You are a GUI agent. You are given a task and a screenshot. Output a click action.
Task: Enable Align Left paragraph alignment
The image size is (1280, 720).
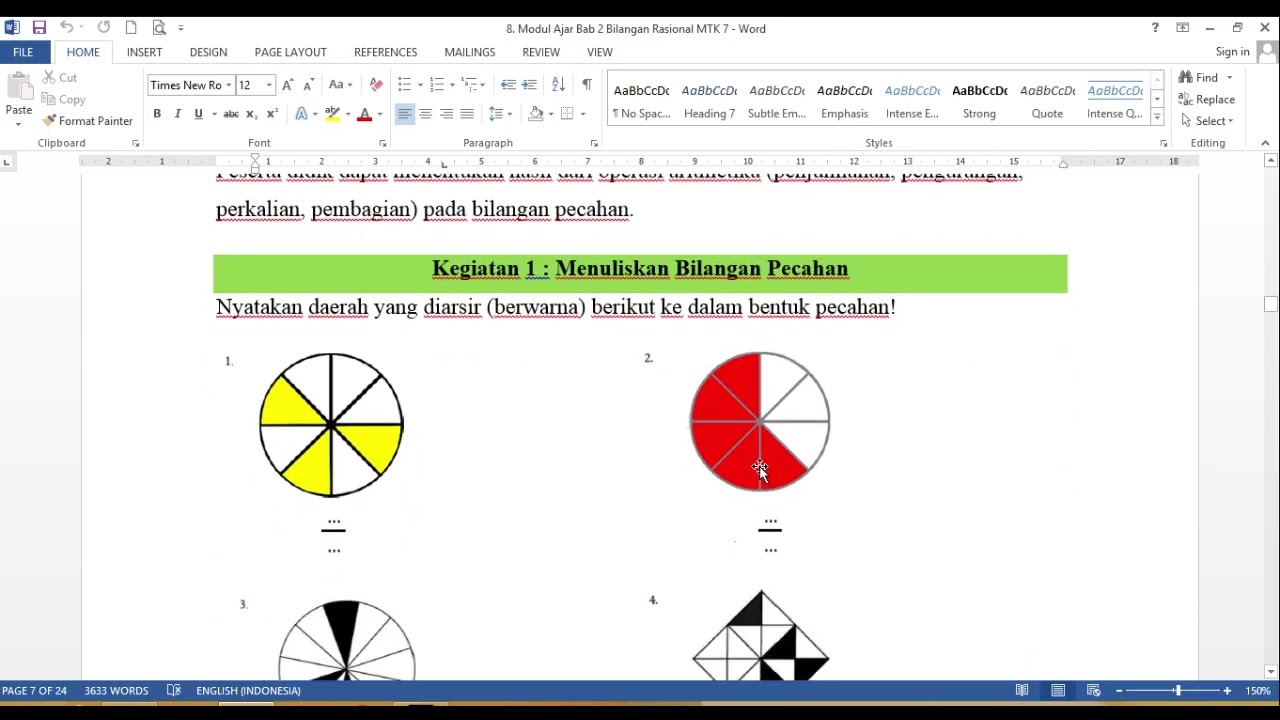pyautogui.click(x=404, y=114)
